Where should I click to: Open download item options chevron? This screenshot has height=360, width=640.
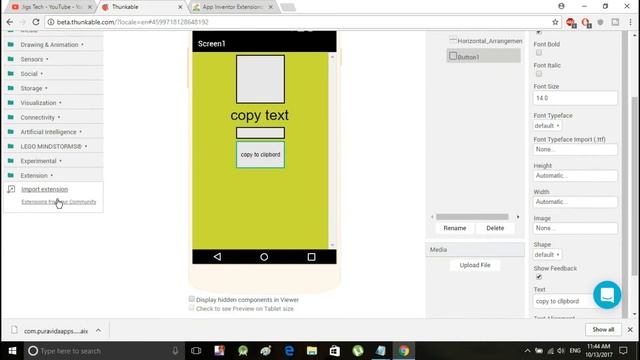click(x=98, y=330)
